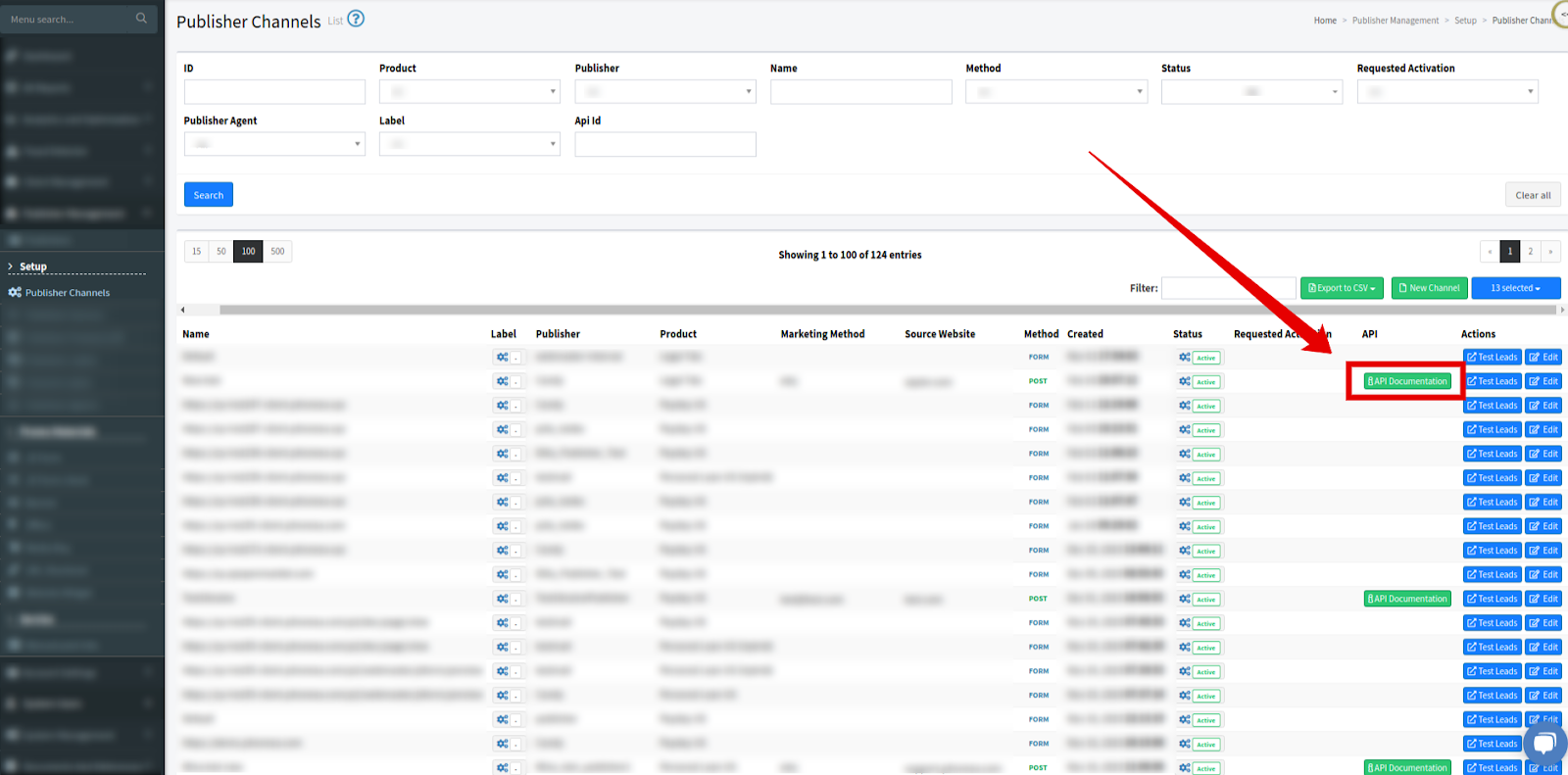Click Test Leads in the first table row
The height and width of the screenshot is (775, 1568).
click(1492, 358)
